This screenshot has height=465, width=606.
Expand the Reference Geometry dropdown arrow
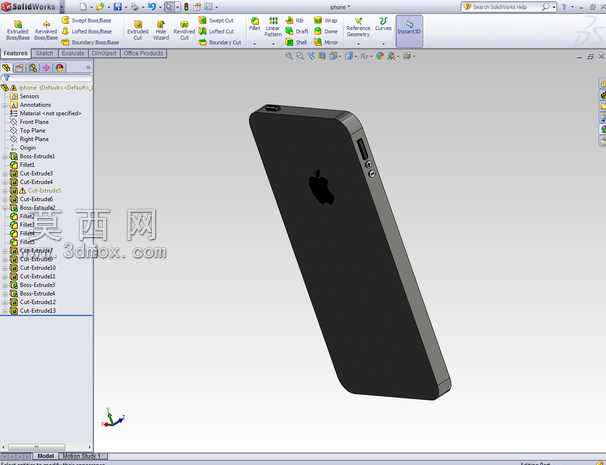(x=358, y=44)
